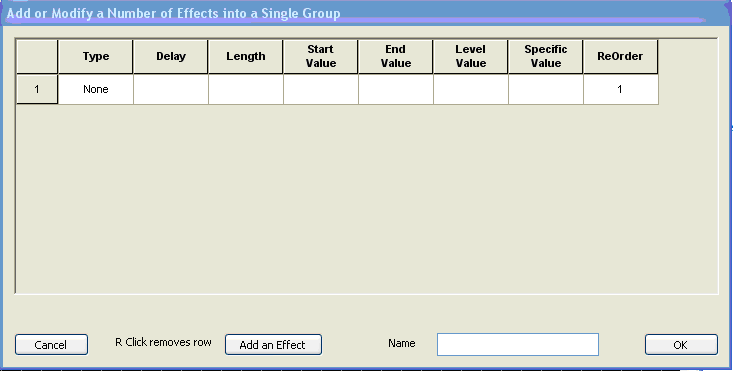
Task: Select the Type cell showing None
Action: point(96,89)
